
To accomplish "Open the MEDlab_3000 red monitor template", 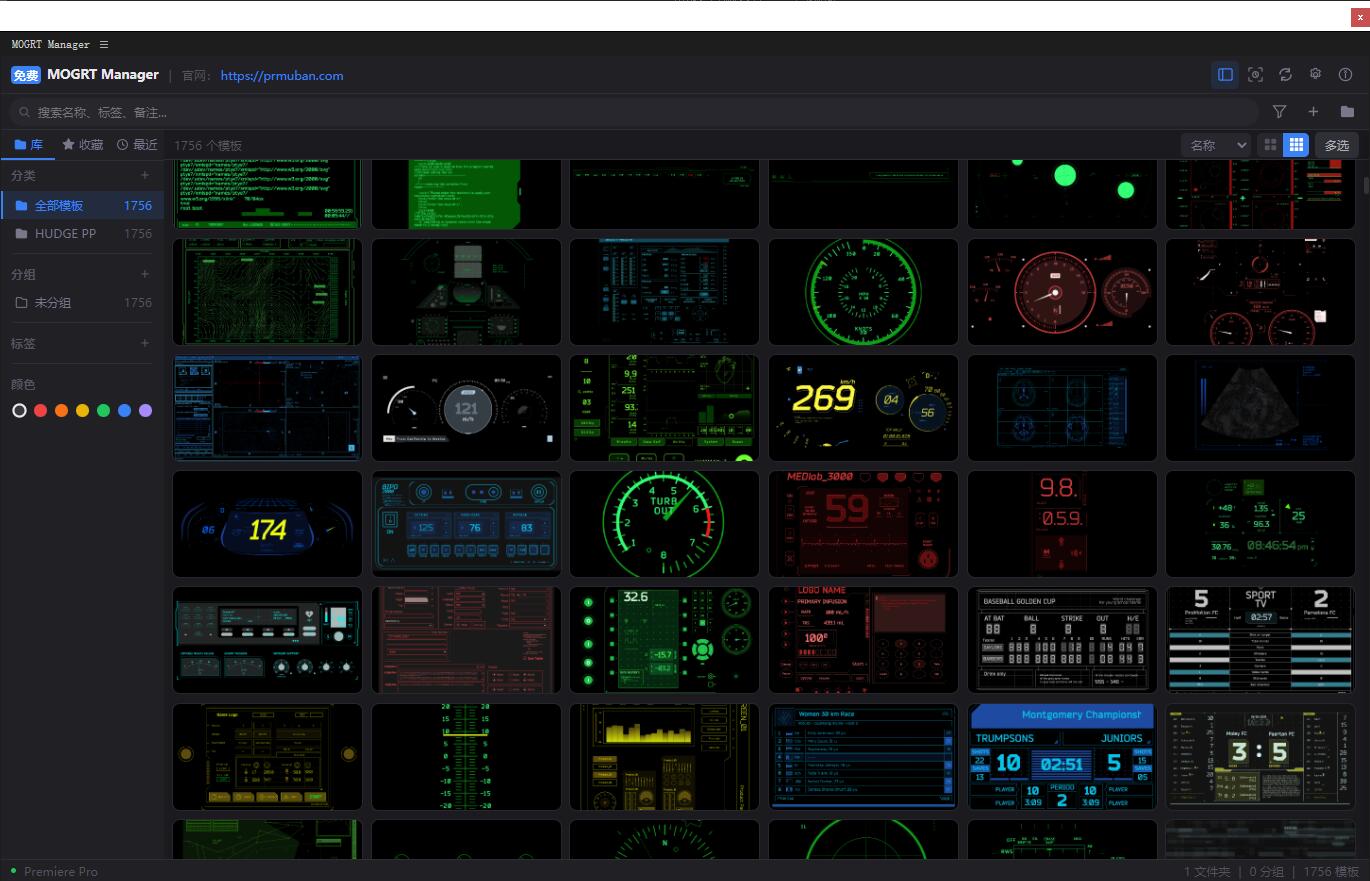I will 863,524.
